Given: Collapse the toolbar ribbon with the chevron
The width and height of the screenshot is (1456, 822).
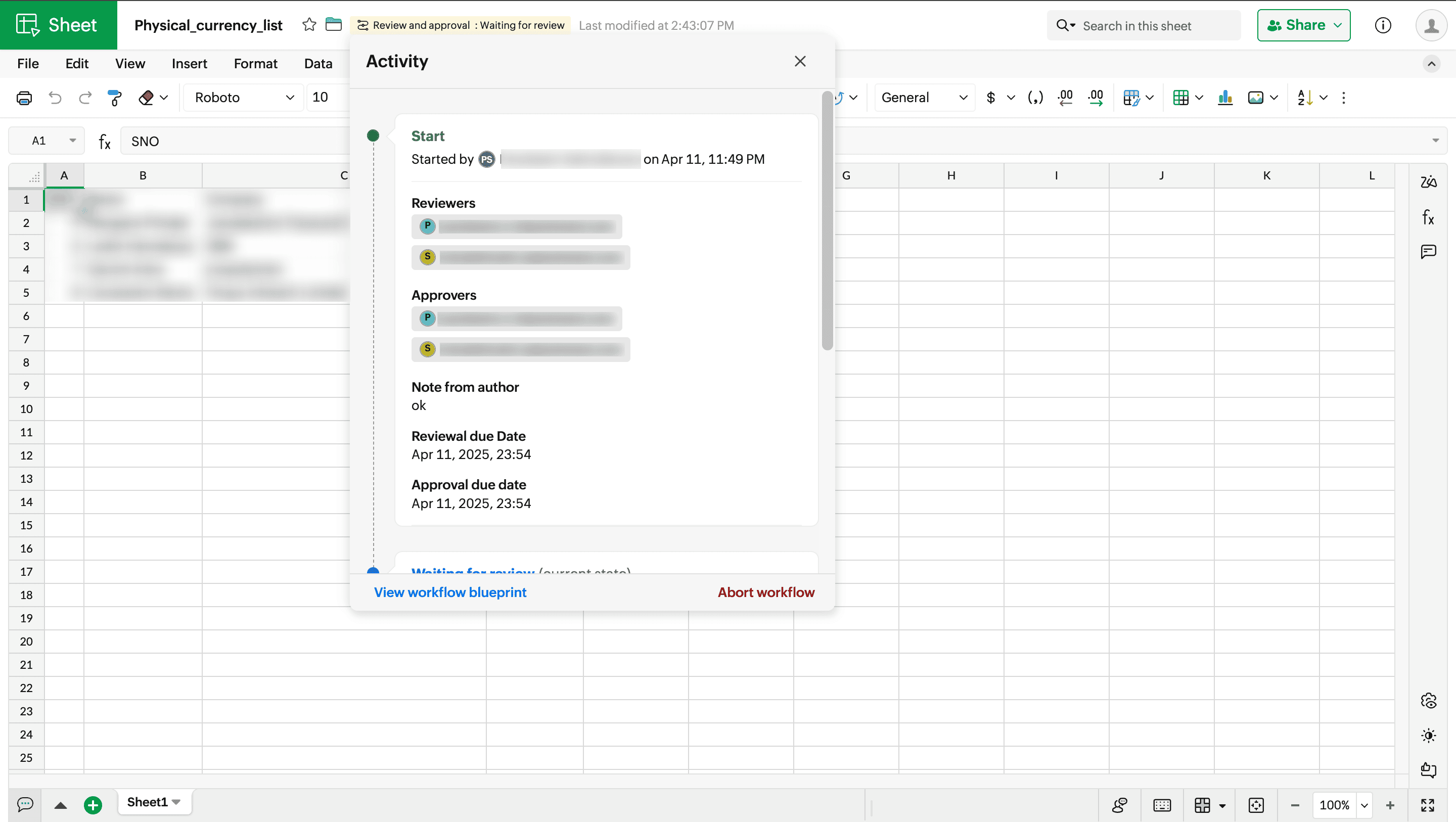Looking at the screenshot, I should [1431, 64].
